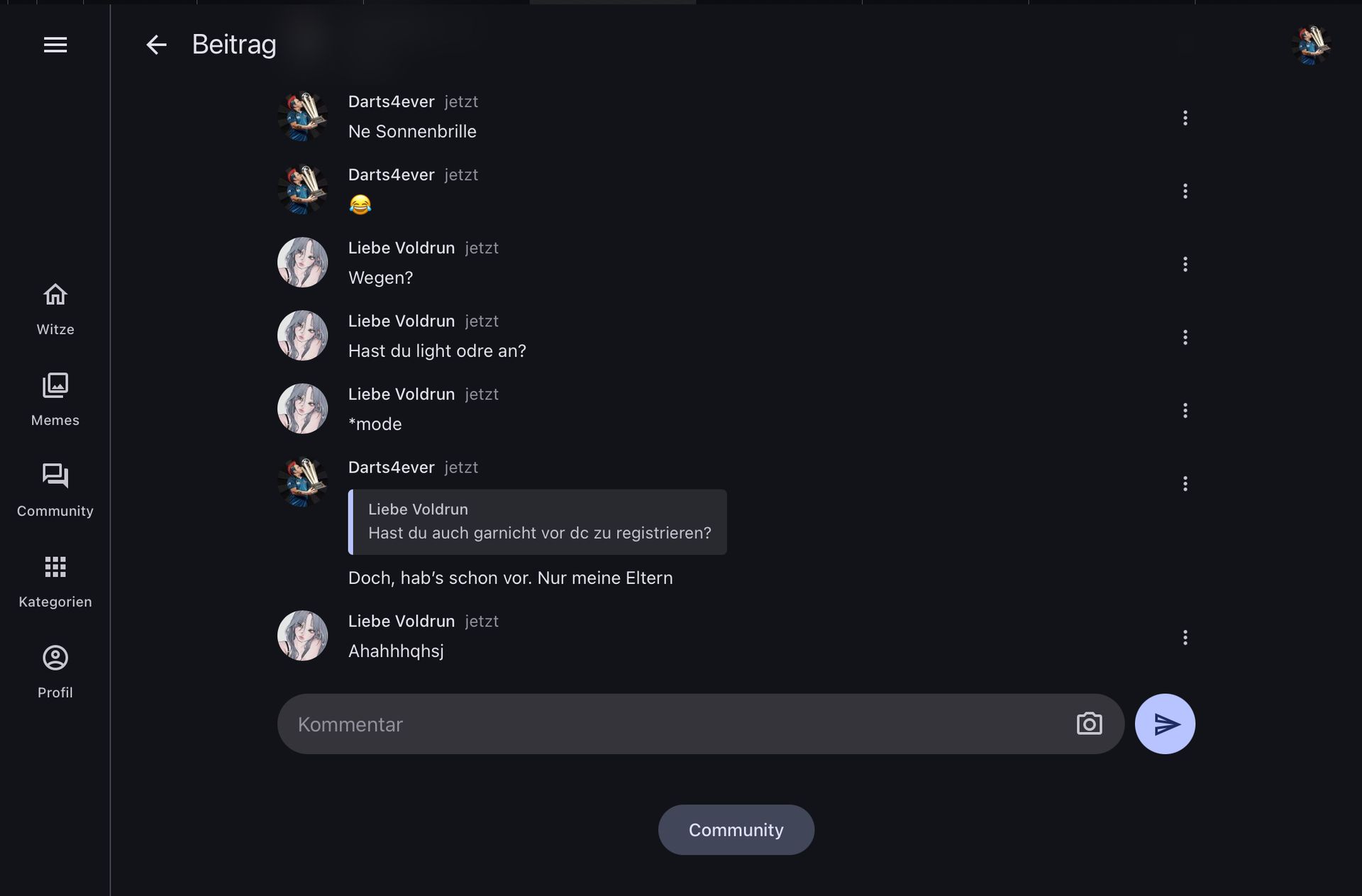1362x896 pixels.
Task: Click the Darts4ever username on first comment
Action: [x=391, y=101]
